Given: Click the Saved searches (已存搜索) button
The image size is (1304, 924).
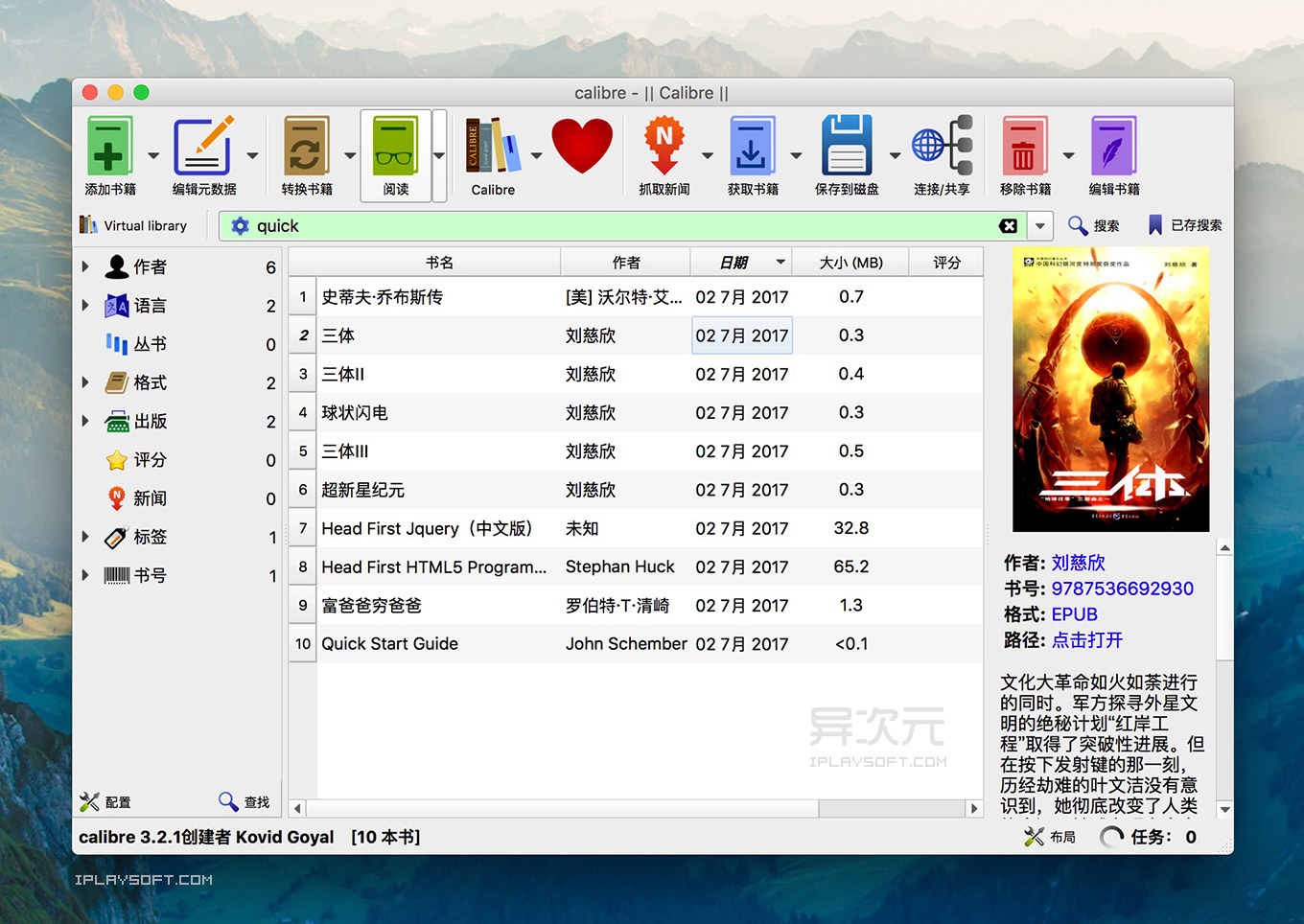Looking at the screenshot, I should pos(1185,225).
